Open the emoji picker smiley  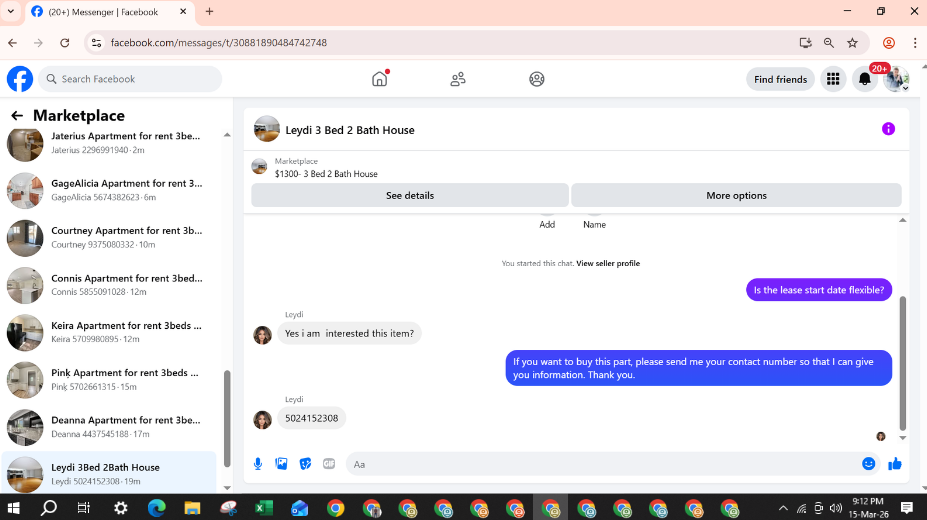(x=868, y=464)
